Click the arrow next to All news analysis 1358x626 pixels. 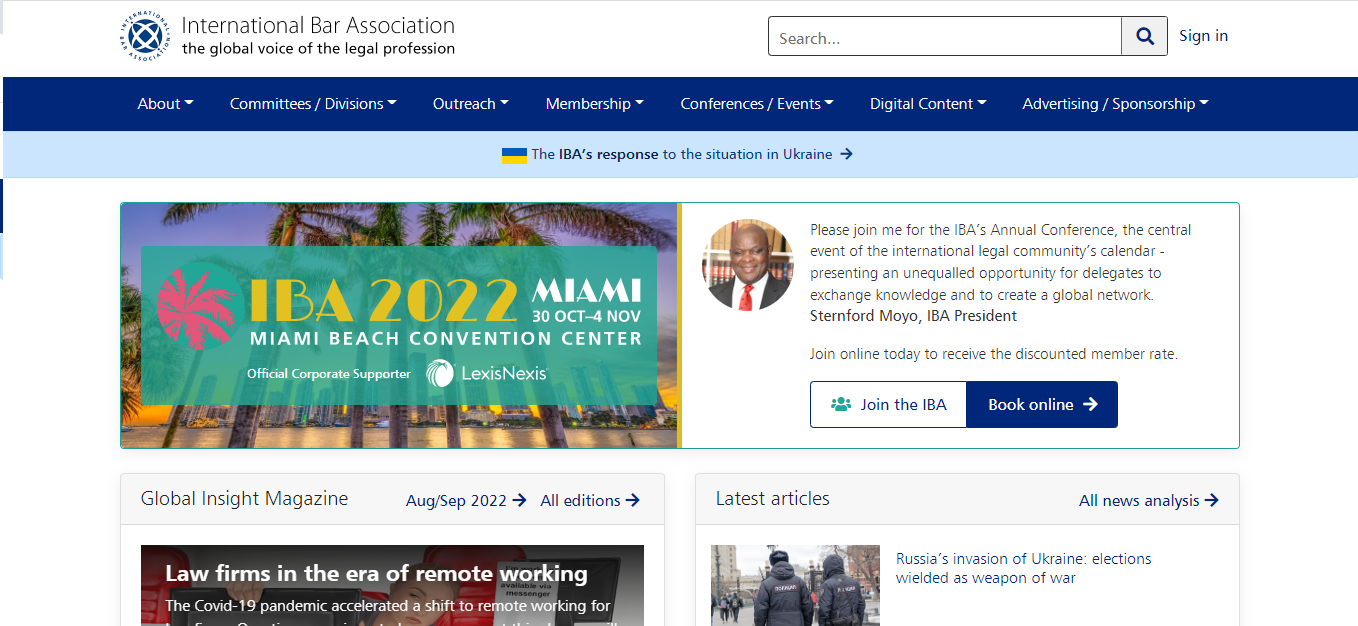tap(1212, 500)
